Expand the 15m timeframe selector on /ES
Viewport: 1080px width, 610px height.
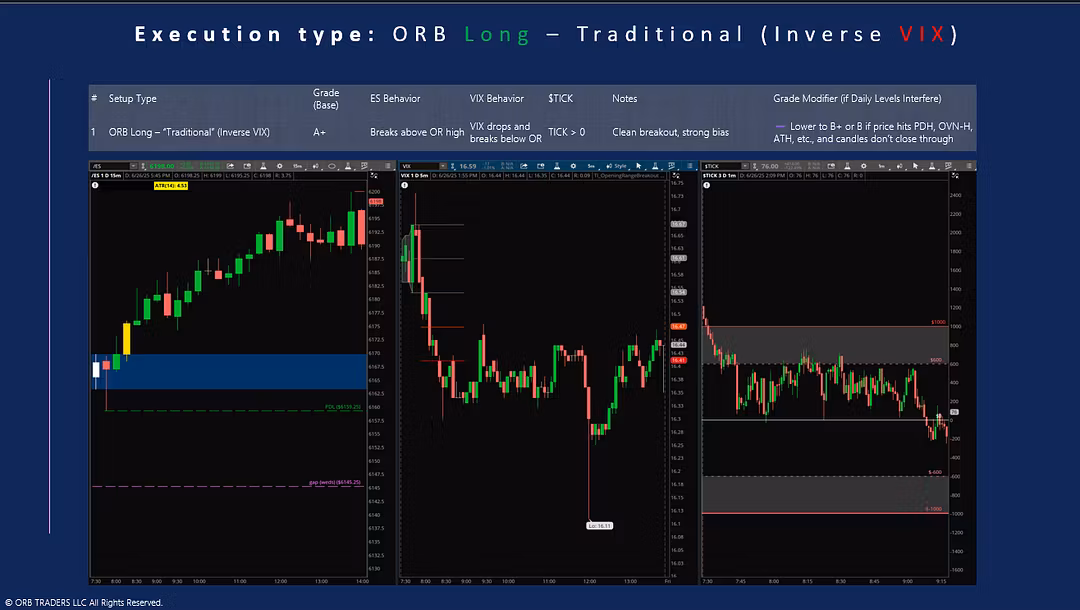(298, 166)
